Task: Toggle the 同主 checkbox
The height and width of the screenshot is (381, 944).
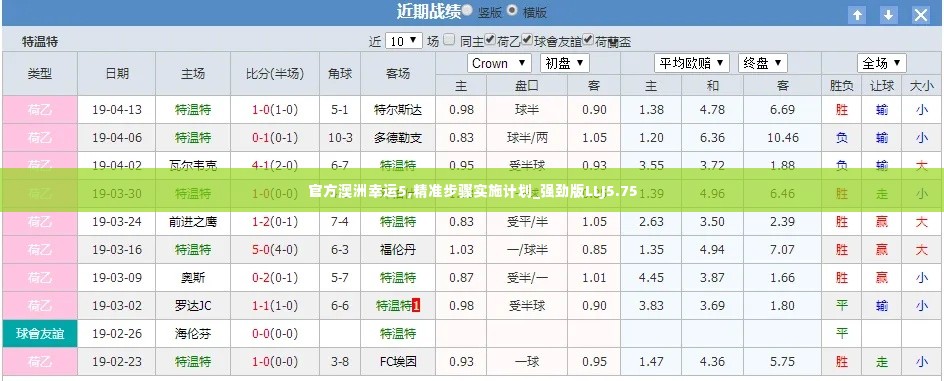Action: click(449, 40)
